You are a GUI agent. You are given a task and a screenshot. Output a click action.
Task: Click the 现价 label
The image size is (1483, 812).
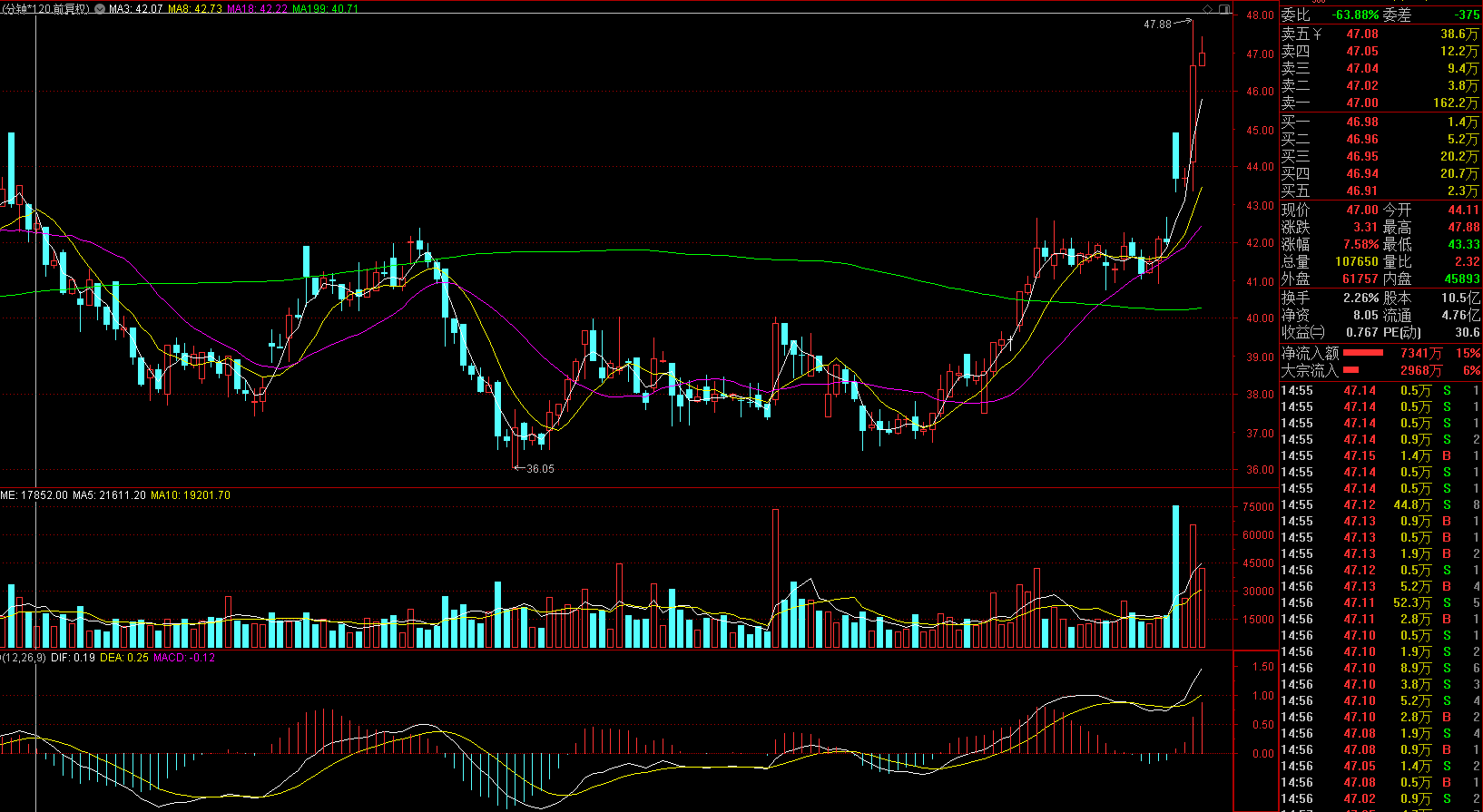click(x=1295, y=210)
